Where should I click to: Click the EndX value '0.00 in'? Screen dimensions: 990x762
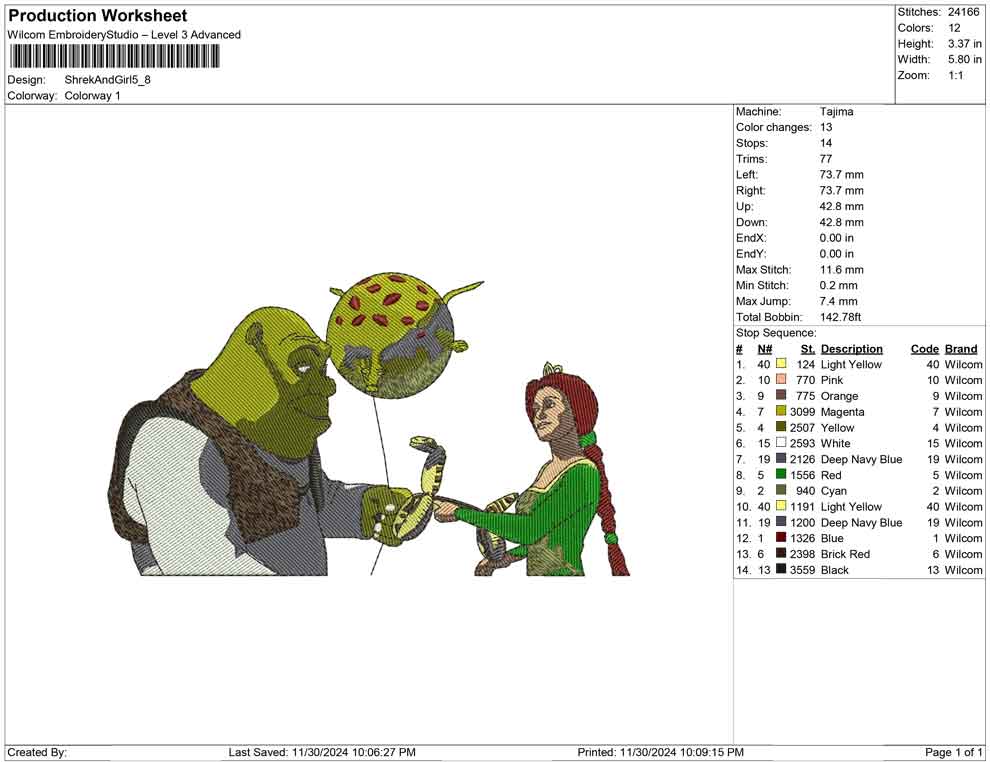[837, 238]
